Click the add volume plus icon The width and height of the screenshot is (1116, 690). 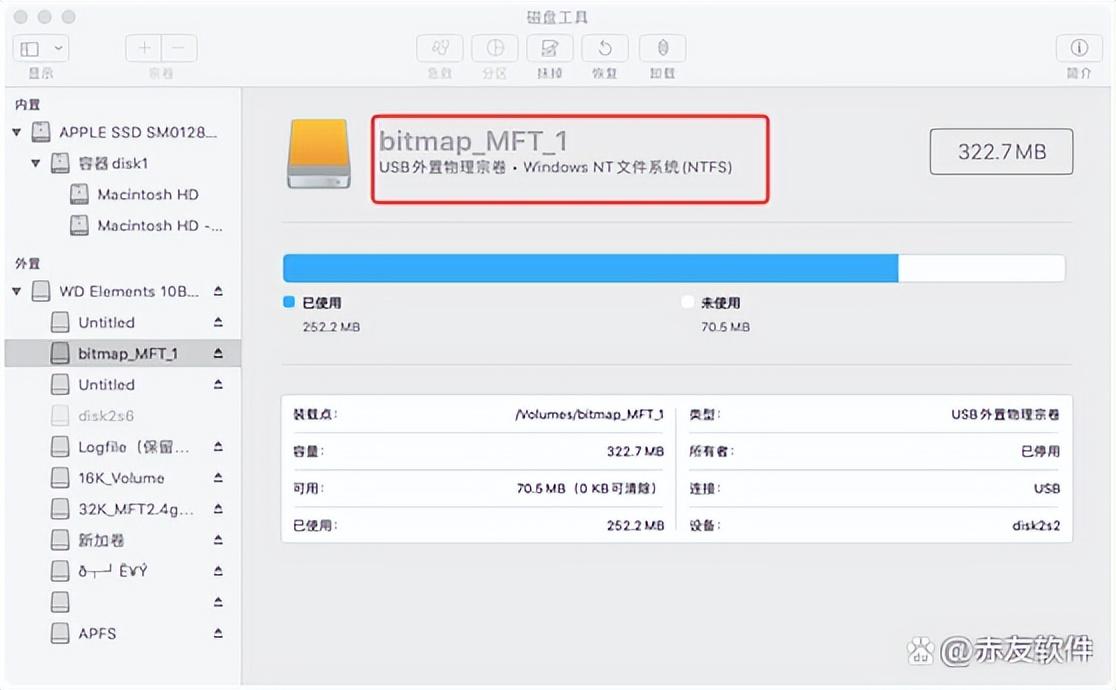143,47
